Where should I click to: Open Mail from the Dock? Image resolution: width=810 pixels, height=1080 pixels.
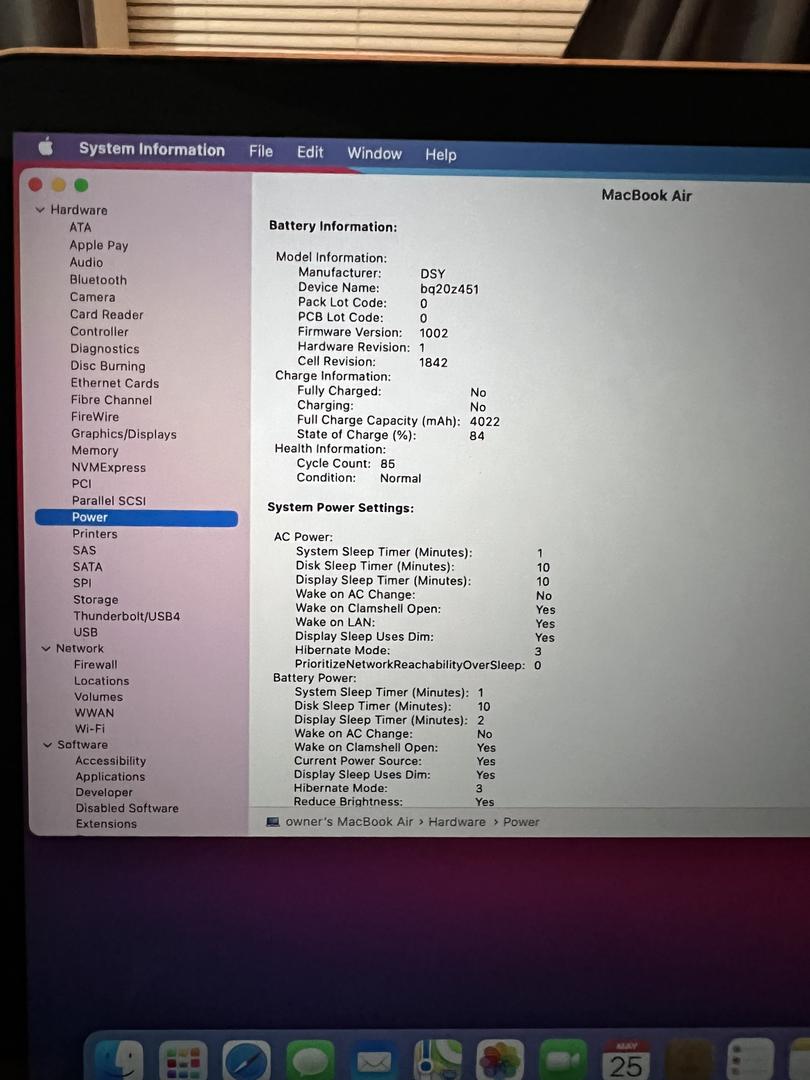(374, 1061)
